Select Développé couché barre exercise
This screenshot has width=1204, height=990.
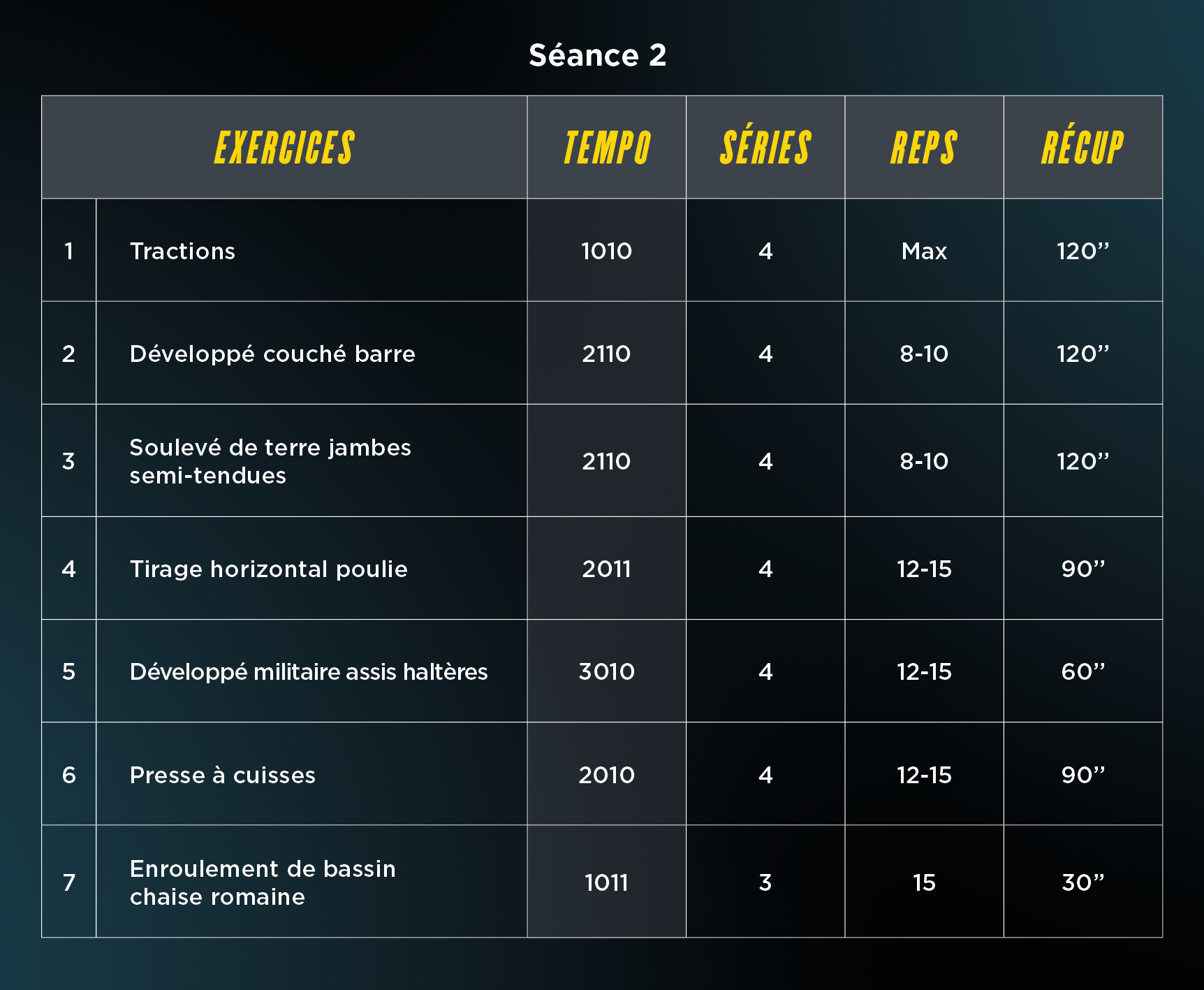coord(272,354)
